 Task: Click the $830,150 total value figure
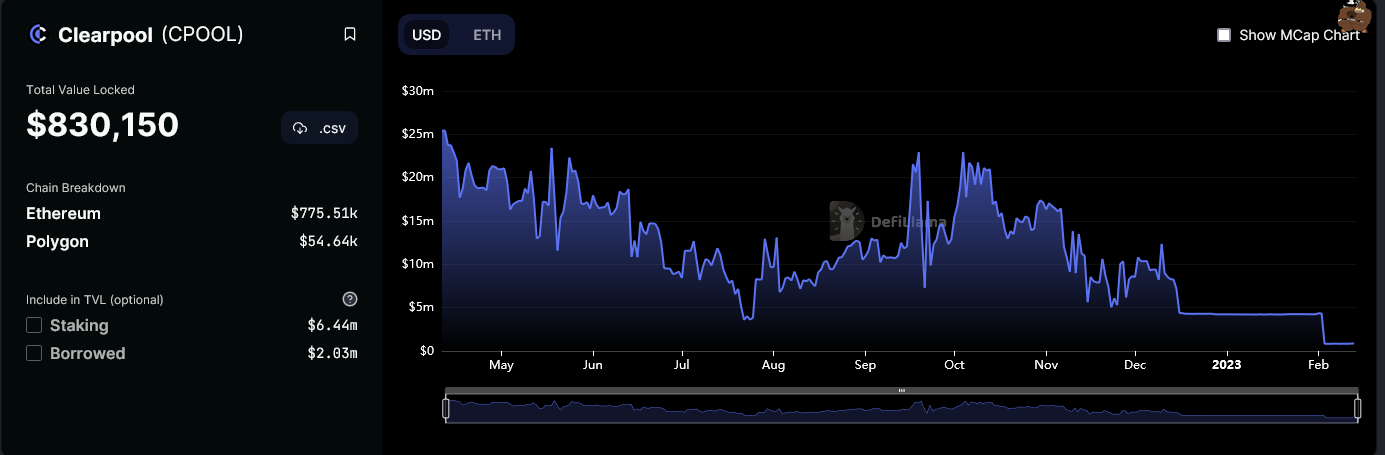point(103,125)
